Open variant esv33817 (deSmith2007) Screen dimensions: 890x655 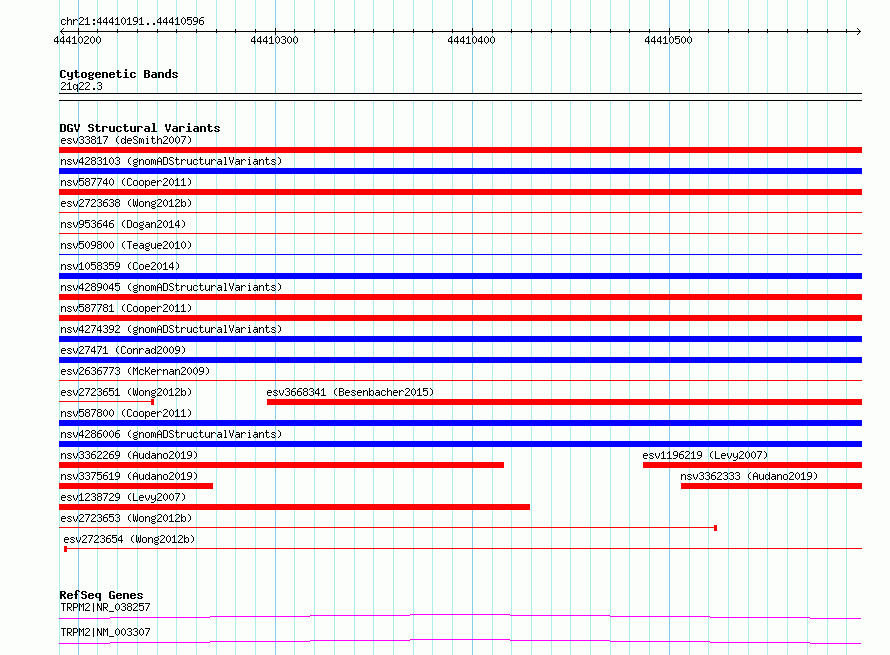(x=126, y=140)
